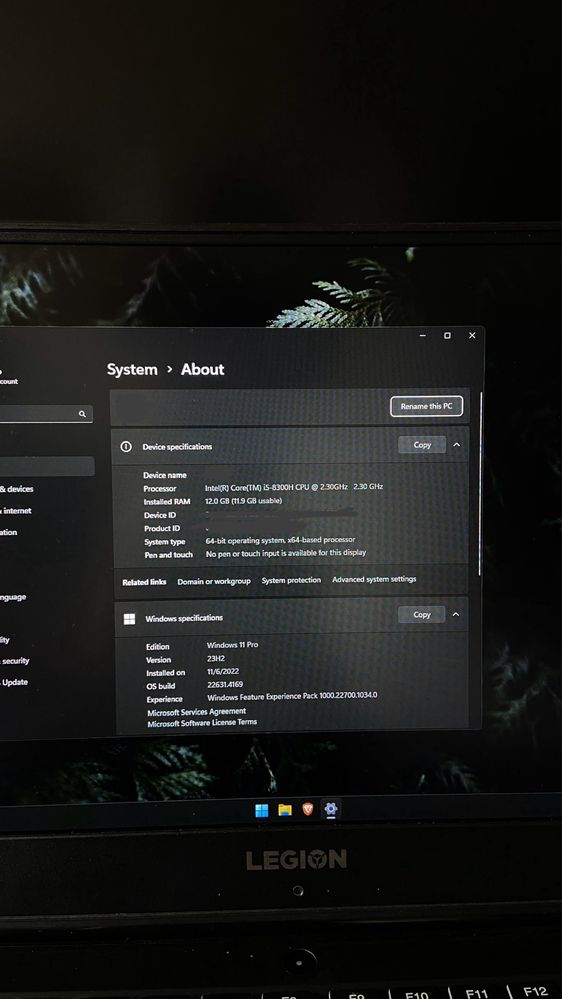Open Microsoft Services Agreement
The image size is (562, 999).
[196, 712]
